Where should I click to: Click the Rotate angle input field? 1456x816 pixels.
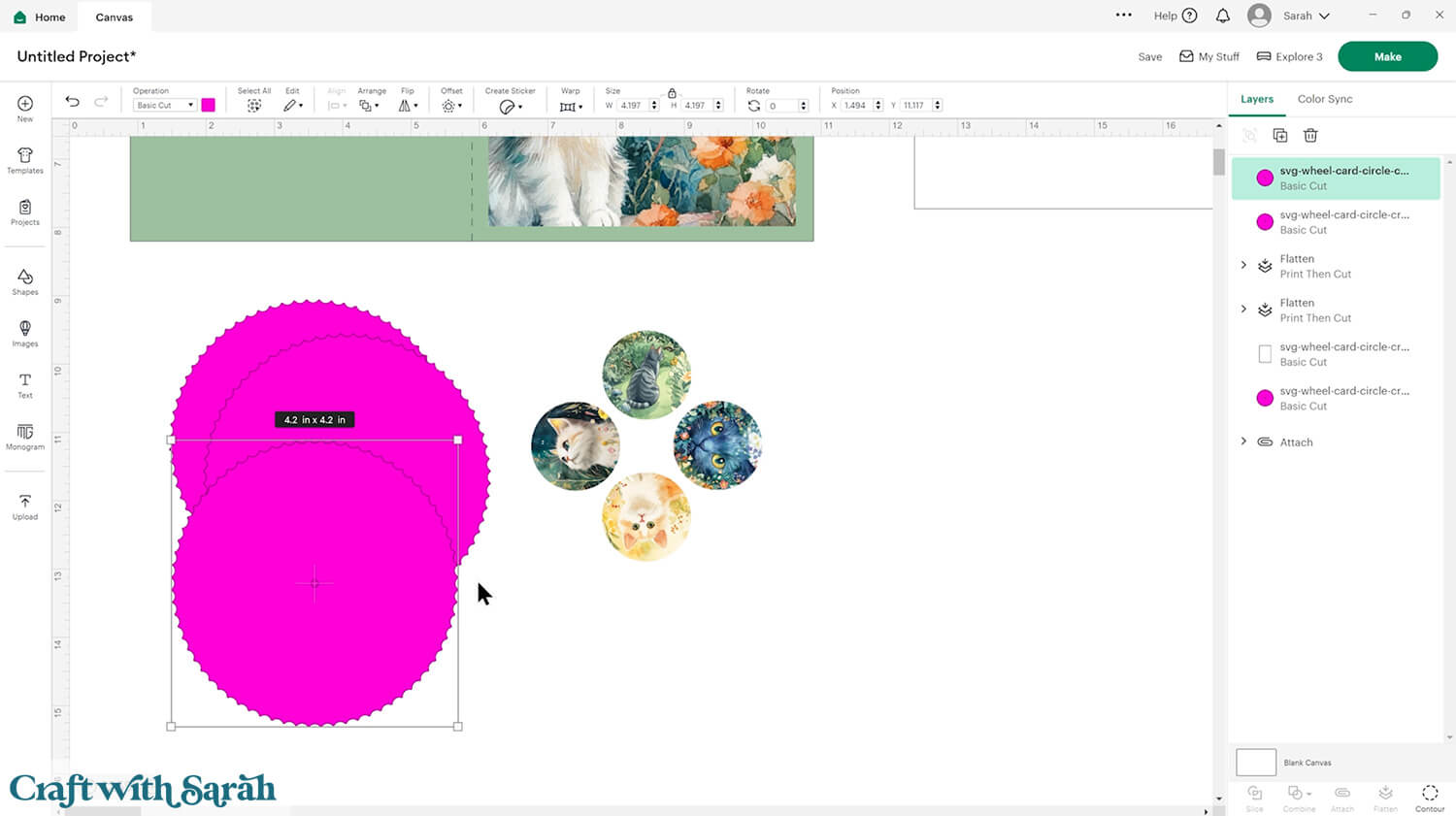[782, 106]
